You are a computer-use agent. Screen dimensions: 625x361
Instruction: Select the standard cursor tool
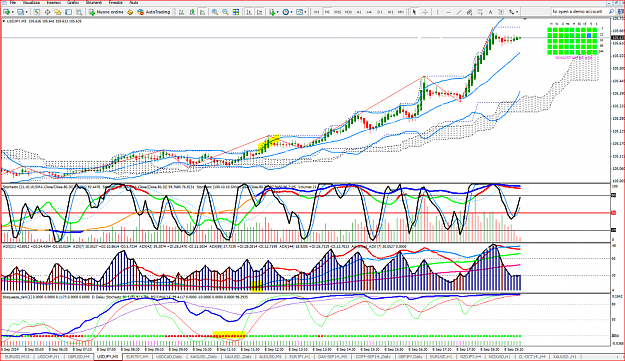coord(414,12)
